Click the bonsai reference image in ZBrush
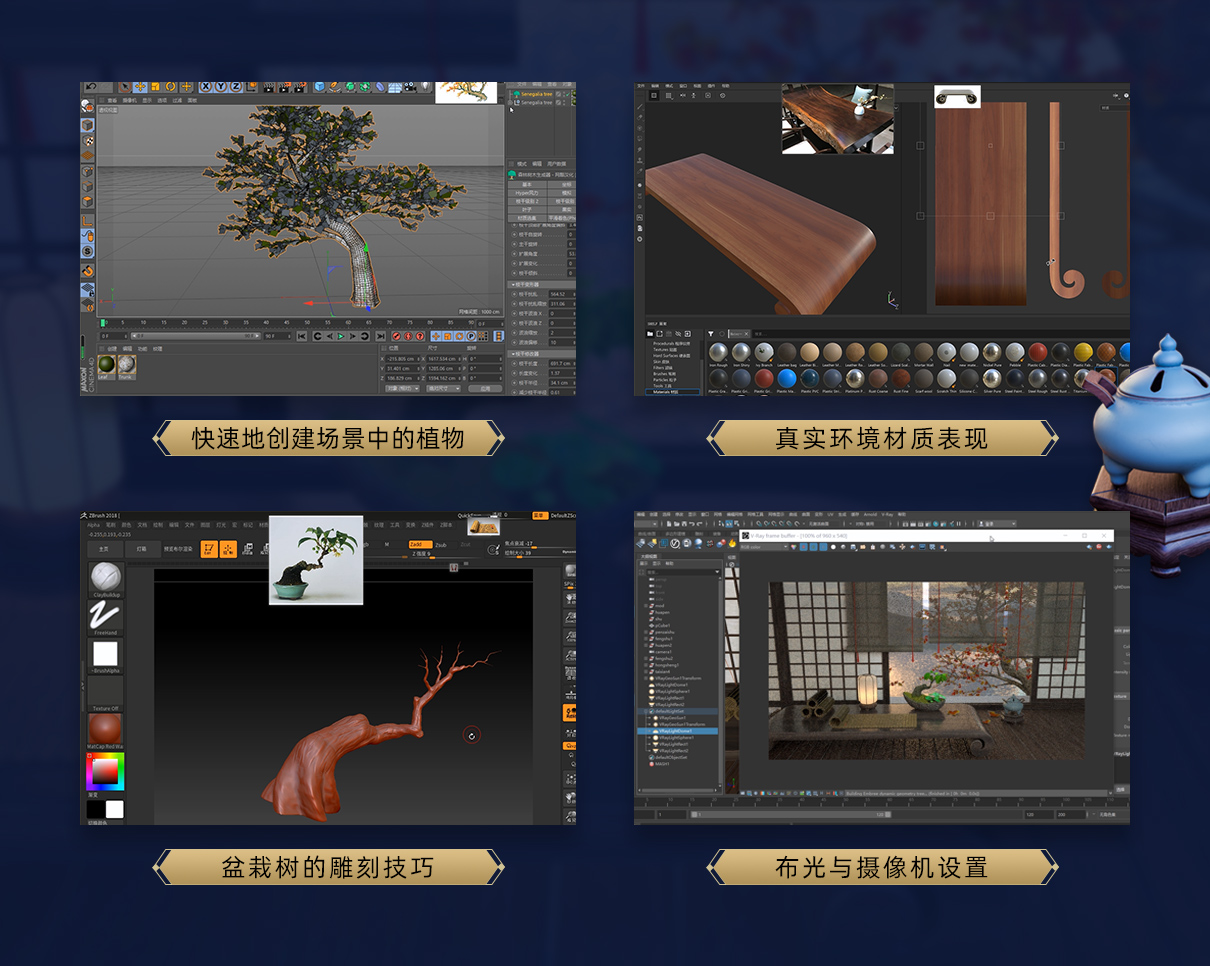 pos(316,560)
